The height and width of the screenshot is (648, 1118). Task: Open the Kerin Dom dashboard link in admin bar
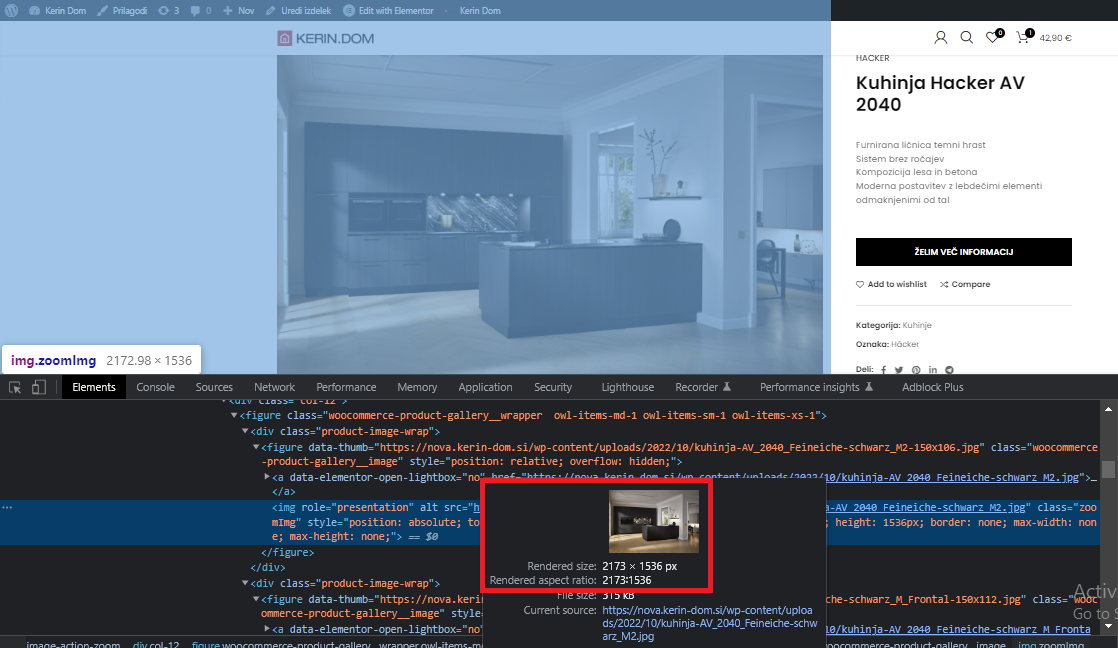tap(58, 11)
